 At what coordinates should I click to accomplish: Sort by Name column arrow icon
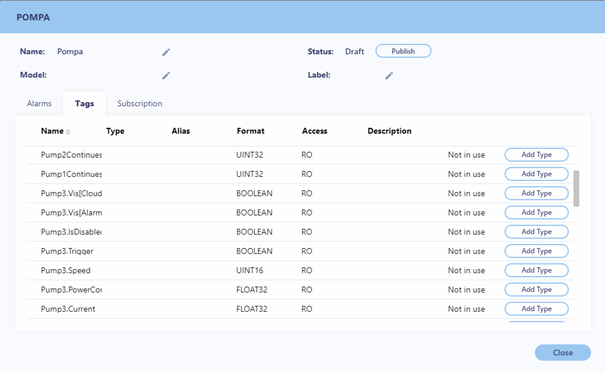pyautogui.click(x=68, y=132)
